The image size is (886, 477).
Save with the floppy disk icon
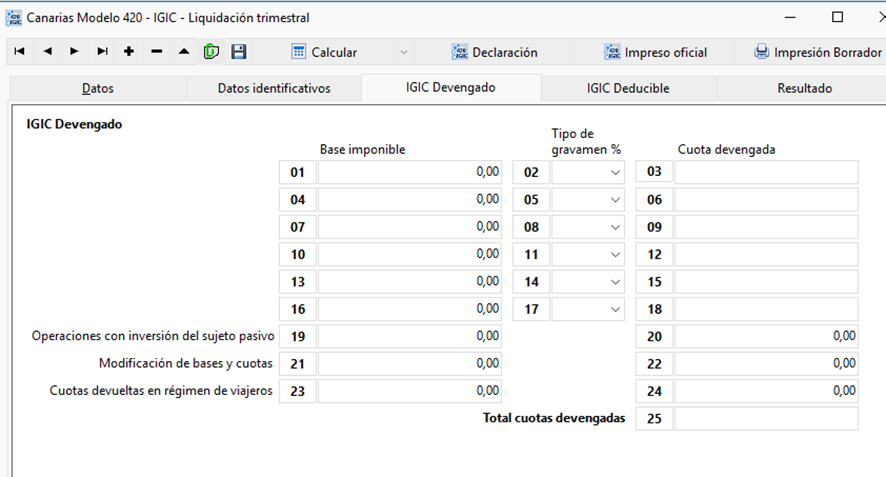tap(239, 51)
